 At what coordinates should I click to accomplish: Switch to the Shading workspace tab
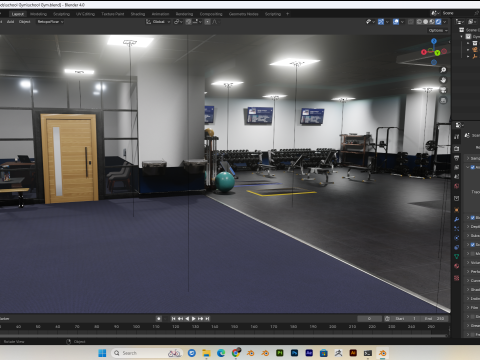[x=138, y=14]
